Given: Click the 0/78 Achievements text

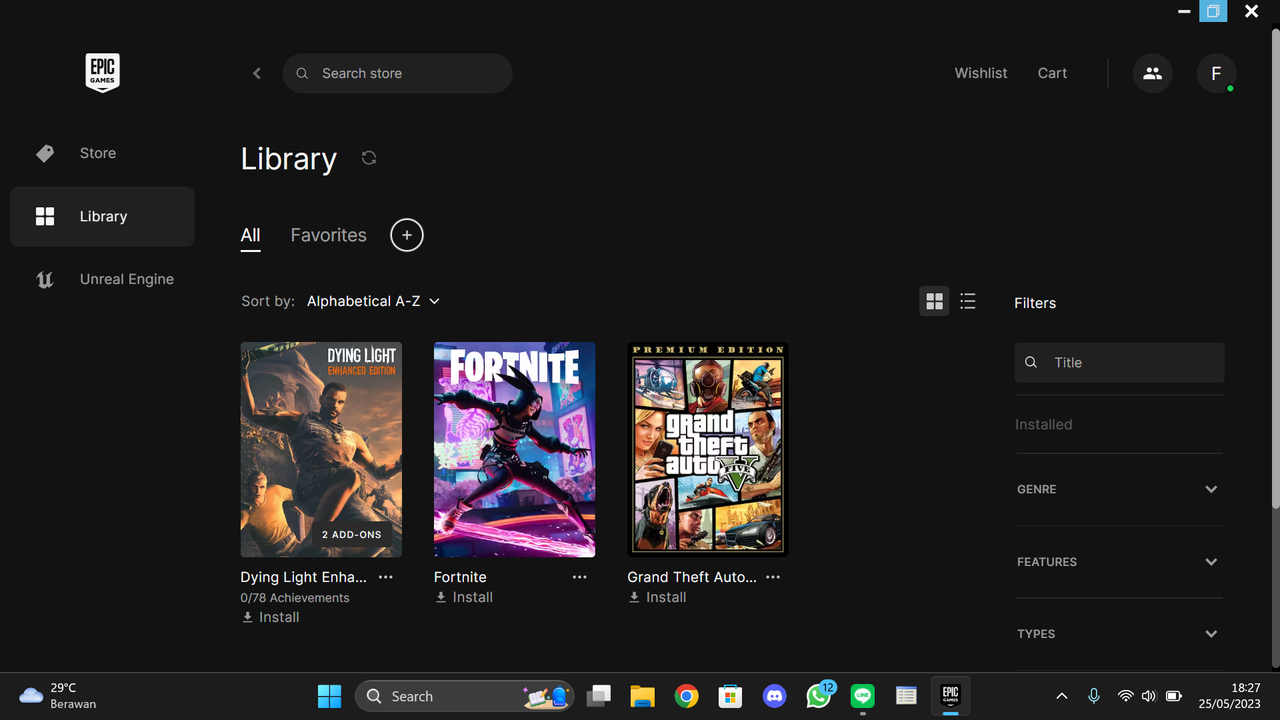Looking at the screenshot, I should 295,597.
